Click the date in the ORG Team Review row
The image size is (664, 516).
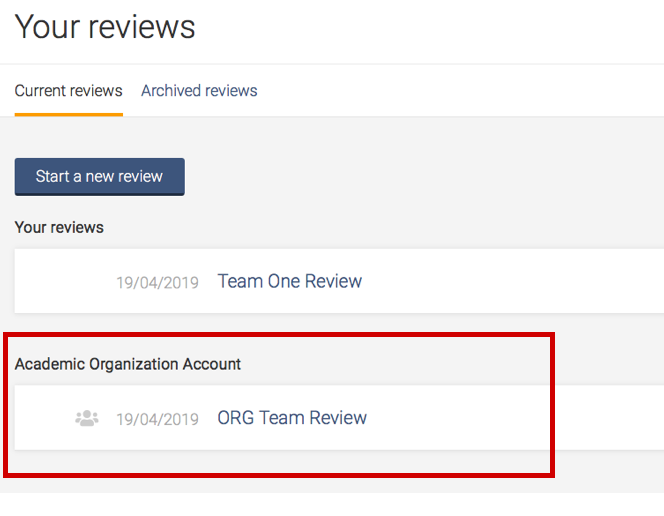point(158,419)
